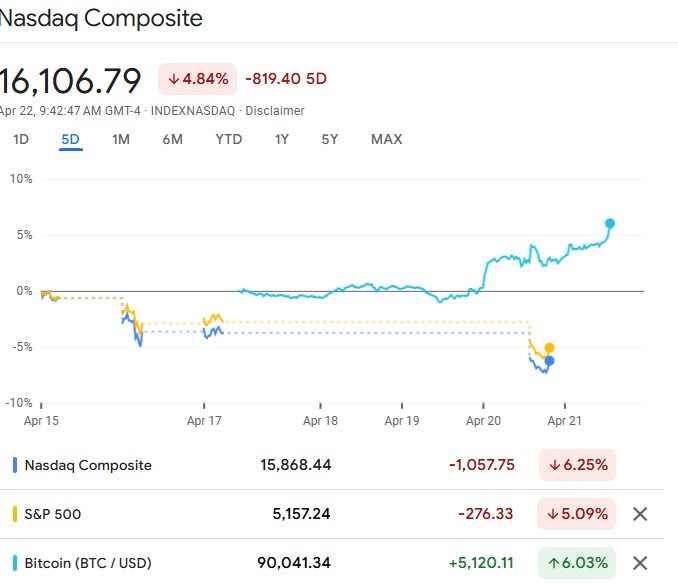Viewport: 678px width, 583px height.
Task: Open the Disclaimer link
Action: tap(275, 111)
